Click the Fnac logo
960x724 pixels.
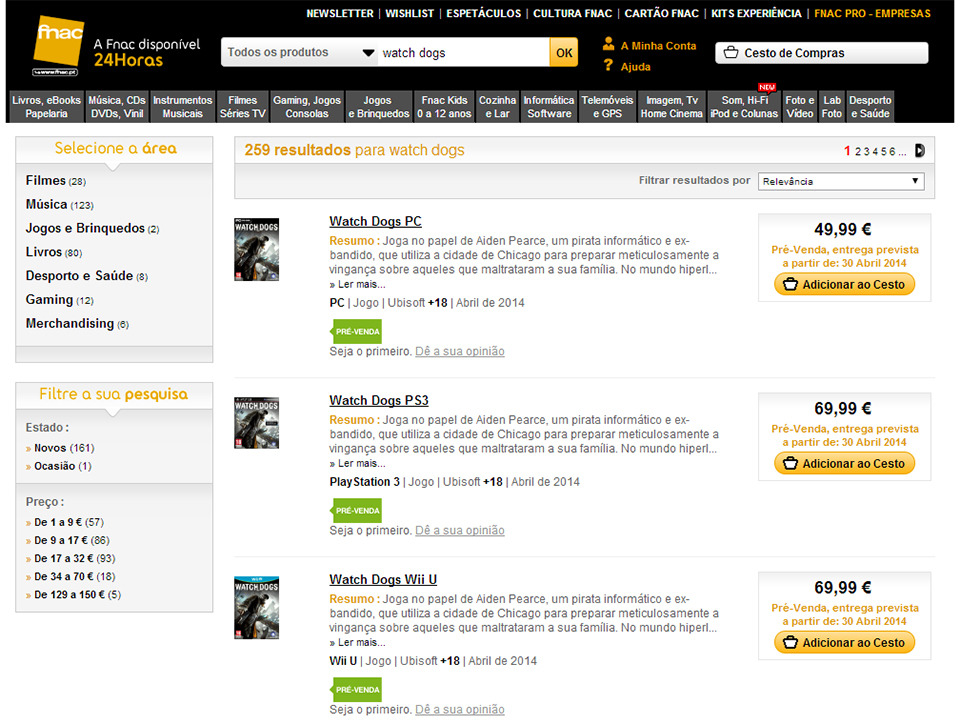click(58, 46)
